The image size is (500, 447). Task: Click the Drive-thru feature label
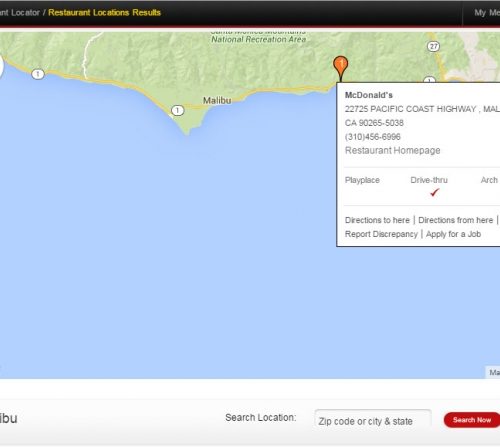[429, 180]
